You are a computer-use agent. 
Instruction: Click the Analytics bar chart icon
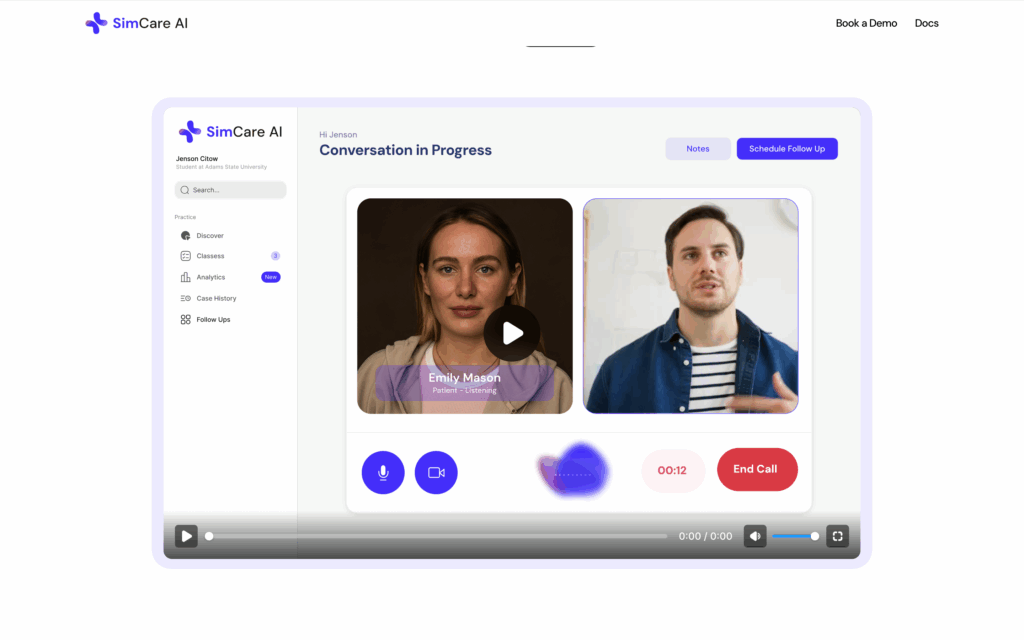[185, 277]
